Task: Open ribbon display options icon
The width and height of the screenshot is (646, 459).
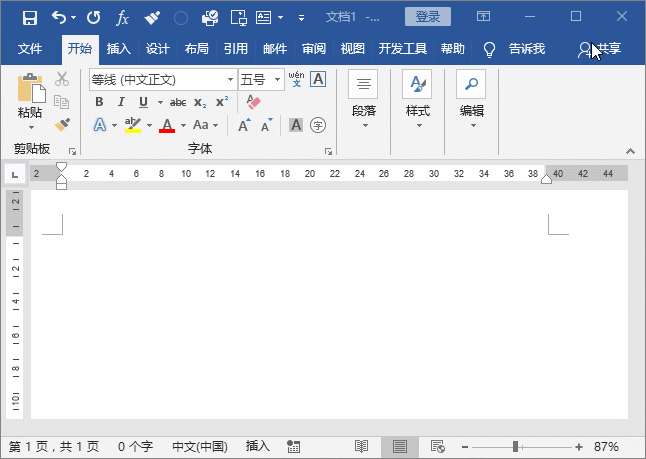Action: [x=483, y=16]
